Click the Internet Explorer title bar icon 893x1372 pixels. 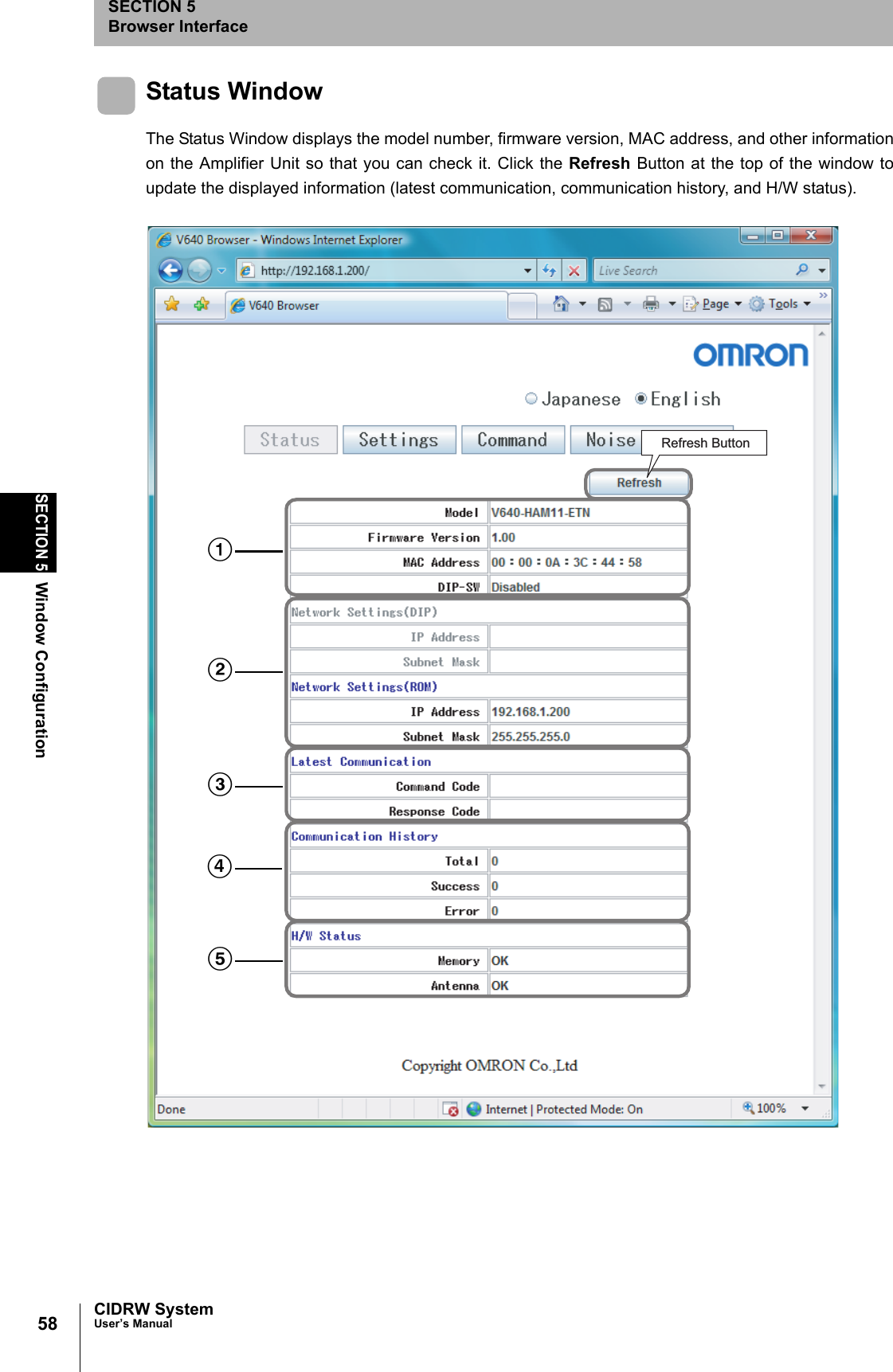click(x=164, y=239)
